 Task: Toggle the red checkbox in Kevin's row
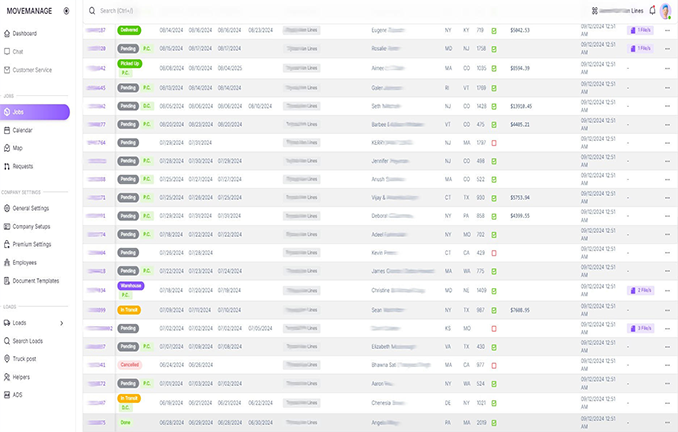(494, 252)
